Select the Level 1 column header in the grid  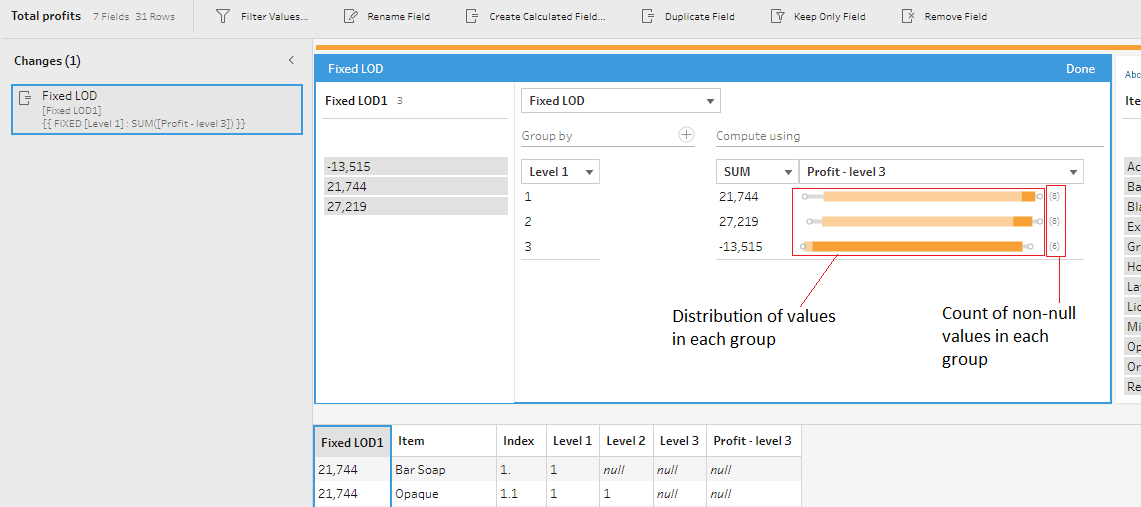pos(573,441)
